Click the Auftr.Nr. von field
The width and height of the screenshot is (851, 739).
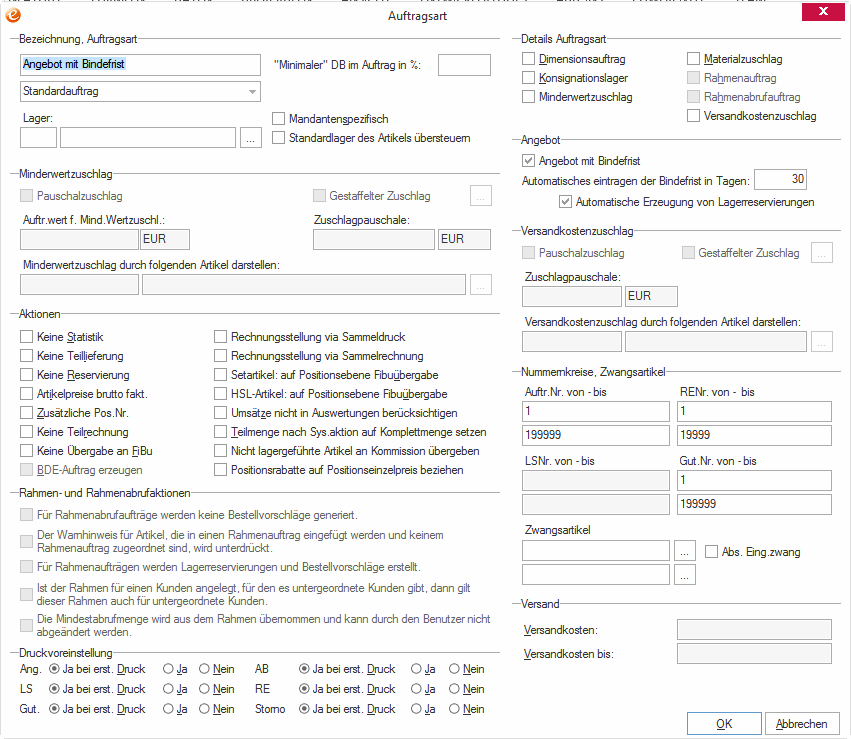(595, 411)
